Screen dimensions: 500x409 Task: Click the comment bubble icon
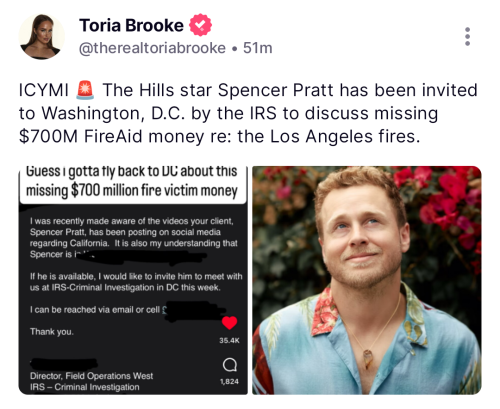pos(230,365)
